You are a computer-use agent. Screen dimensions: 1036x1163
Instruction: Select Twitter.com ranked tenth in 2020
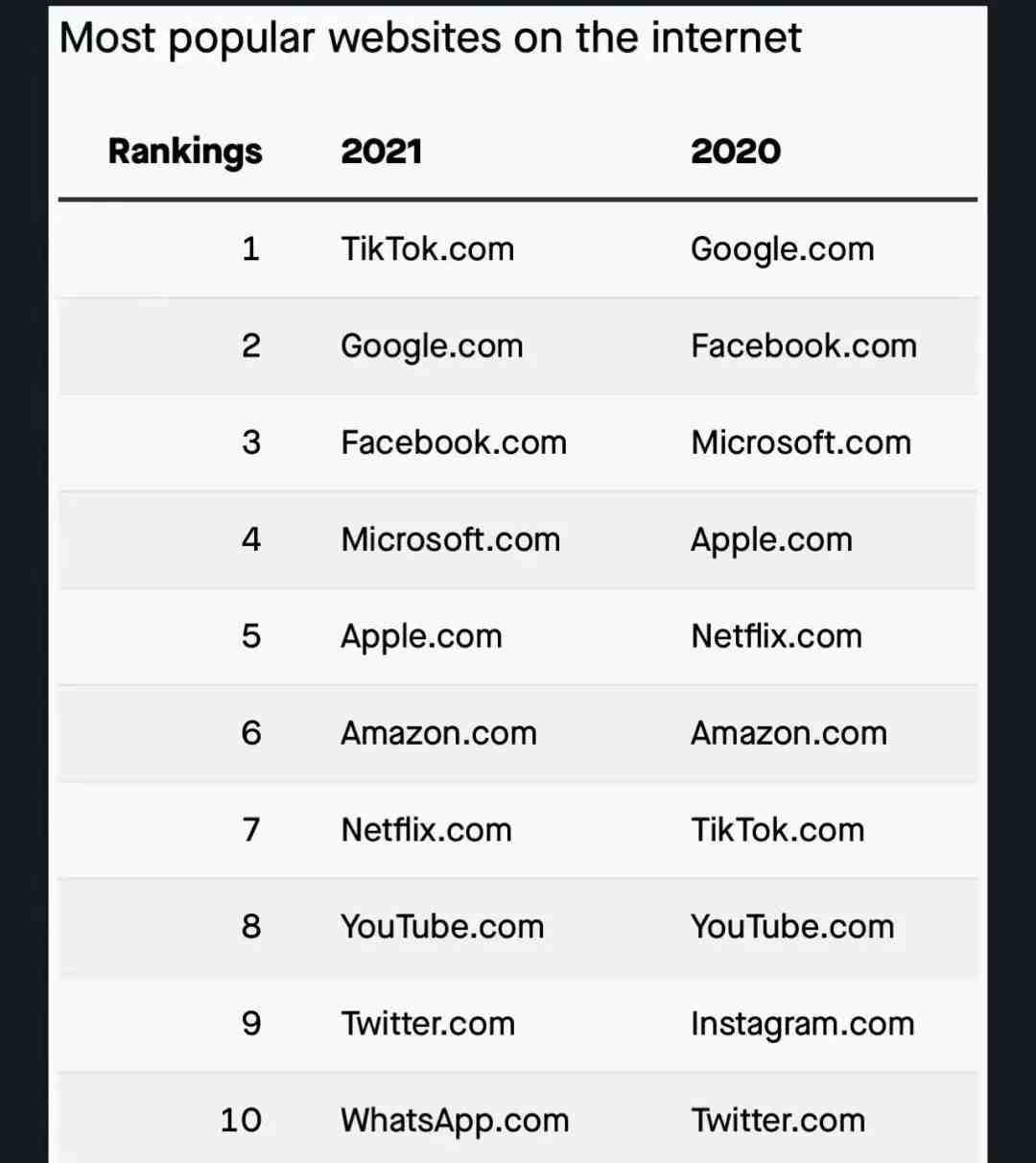click(778, 1121)
